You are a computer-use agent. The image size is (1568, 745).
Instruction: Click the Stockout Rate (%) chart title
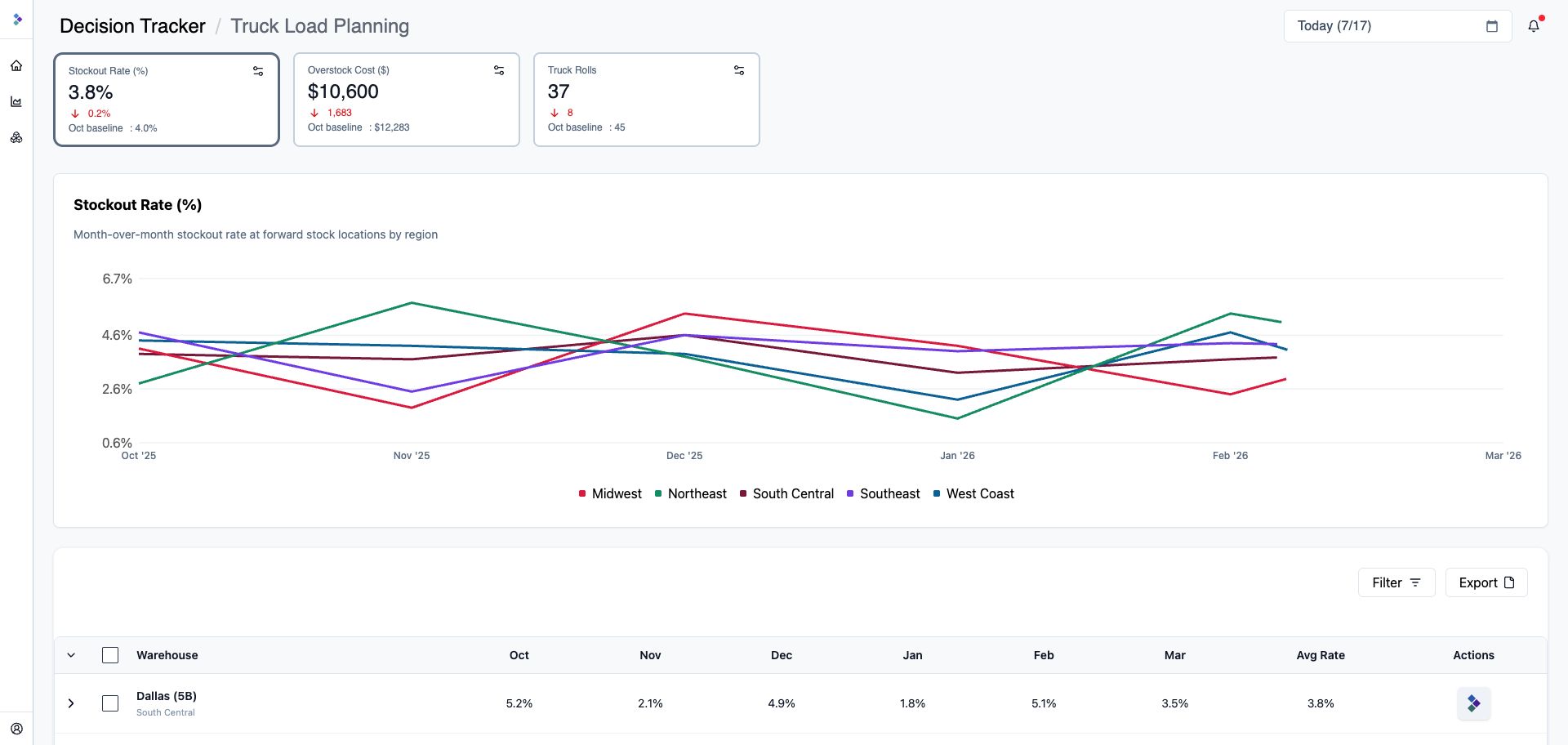[137, 205]
